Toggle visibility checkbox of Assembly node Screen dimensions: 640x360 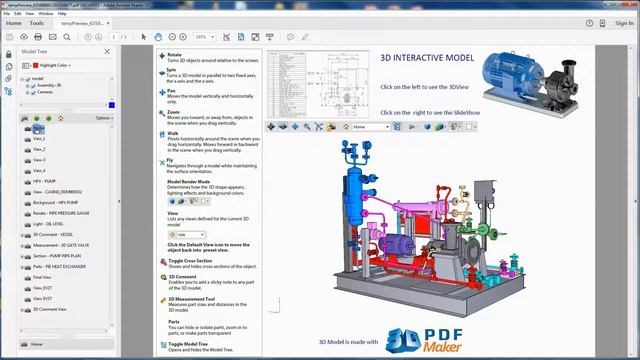pos(33,86)
